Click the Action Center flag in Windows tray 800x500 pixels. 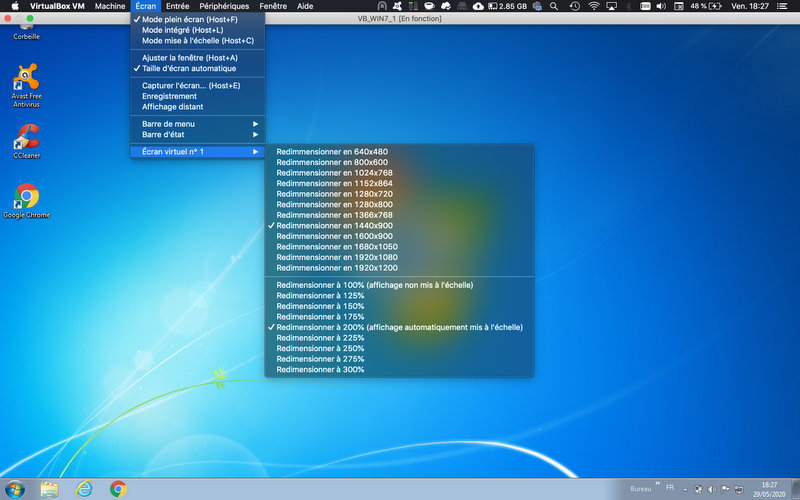725,489
